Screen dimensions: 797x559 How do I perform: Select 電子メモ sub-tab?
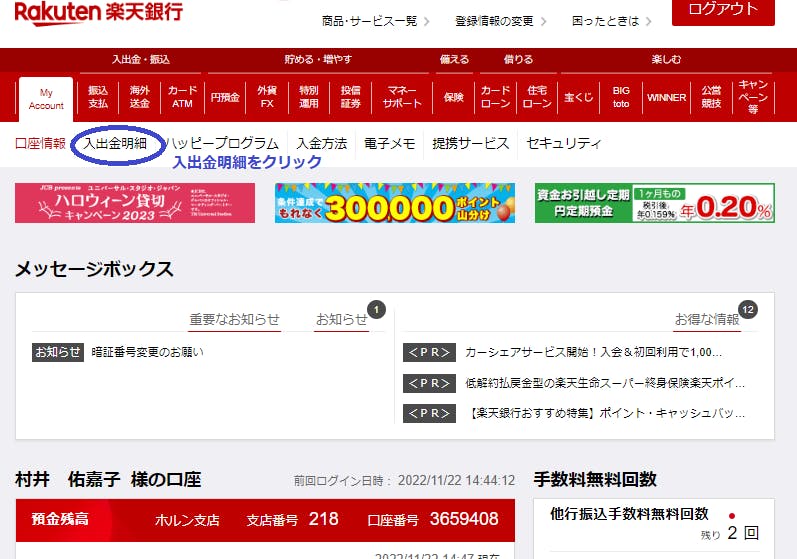[389, 143]
